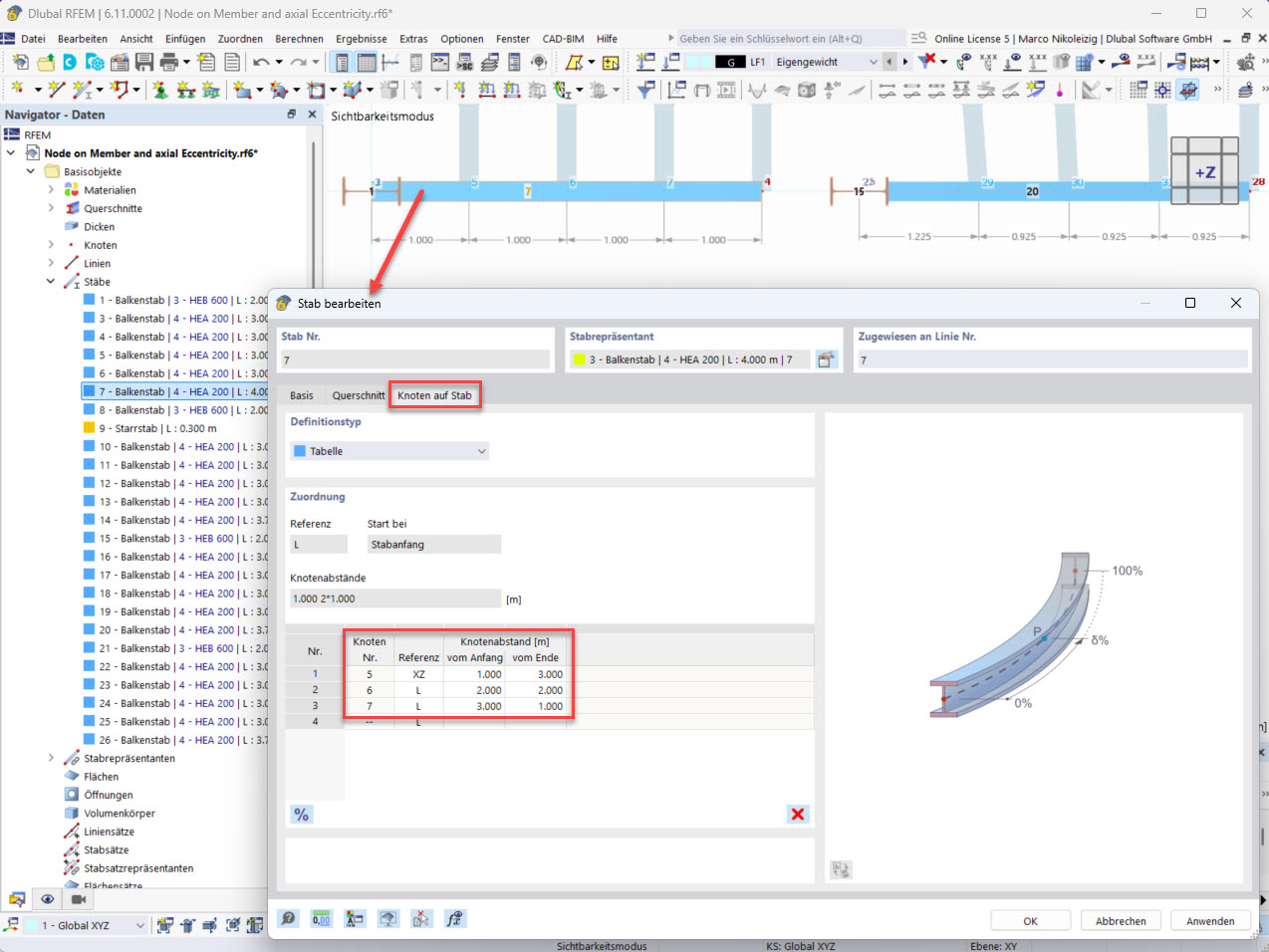Click the magenta pin icon in the toolbar
Image resolution: width=1269 pixels, height=952 pixels.
point(1059,90)
